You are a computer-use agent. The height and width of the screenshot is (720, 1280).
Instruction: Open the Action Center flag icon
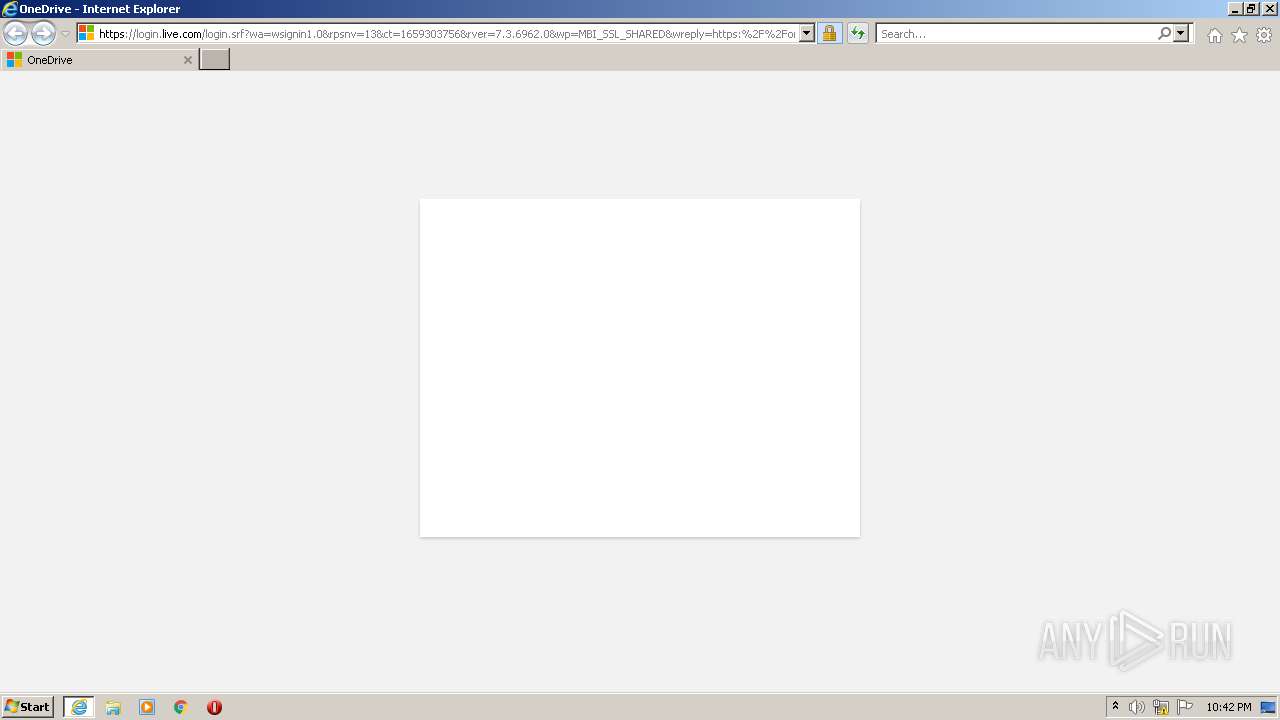(x=1185, y=707)
